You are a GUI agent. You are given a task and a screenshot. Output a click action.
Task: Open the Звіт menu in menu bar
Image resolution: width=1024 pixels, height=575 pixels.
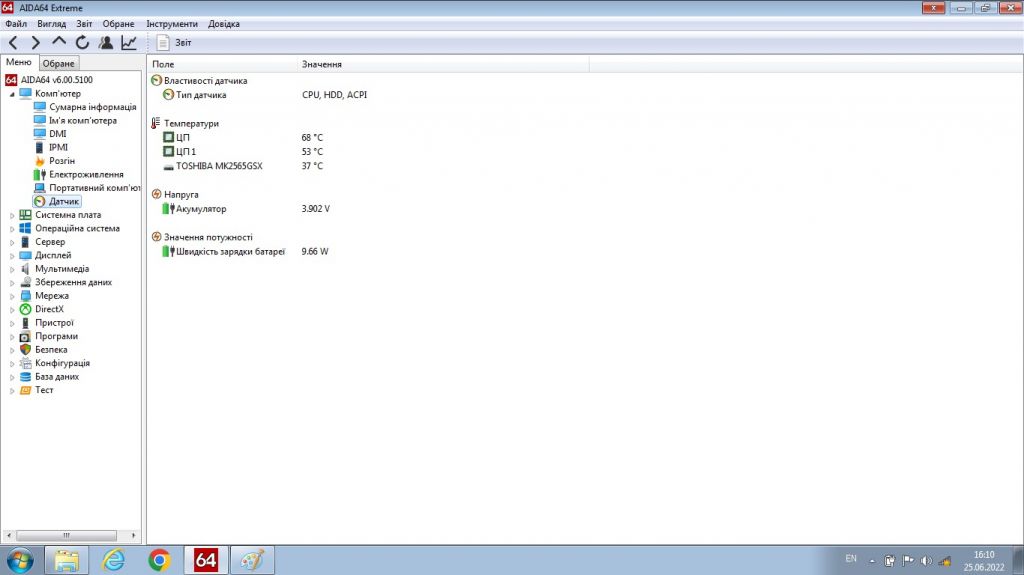click(84, 24)
